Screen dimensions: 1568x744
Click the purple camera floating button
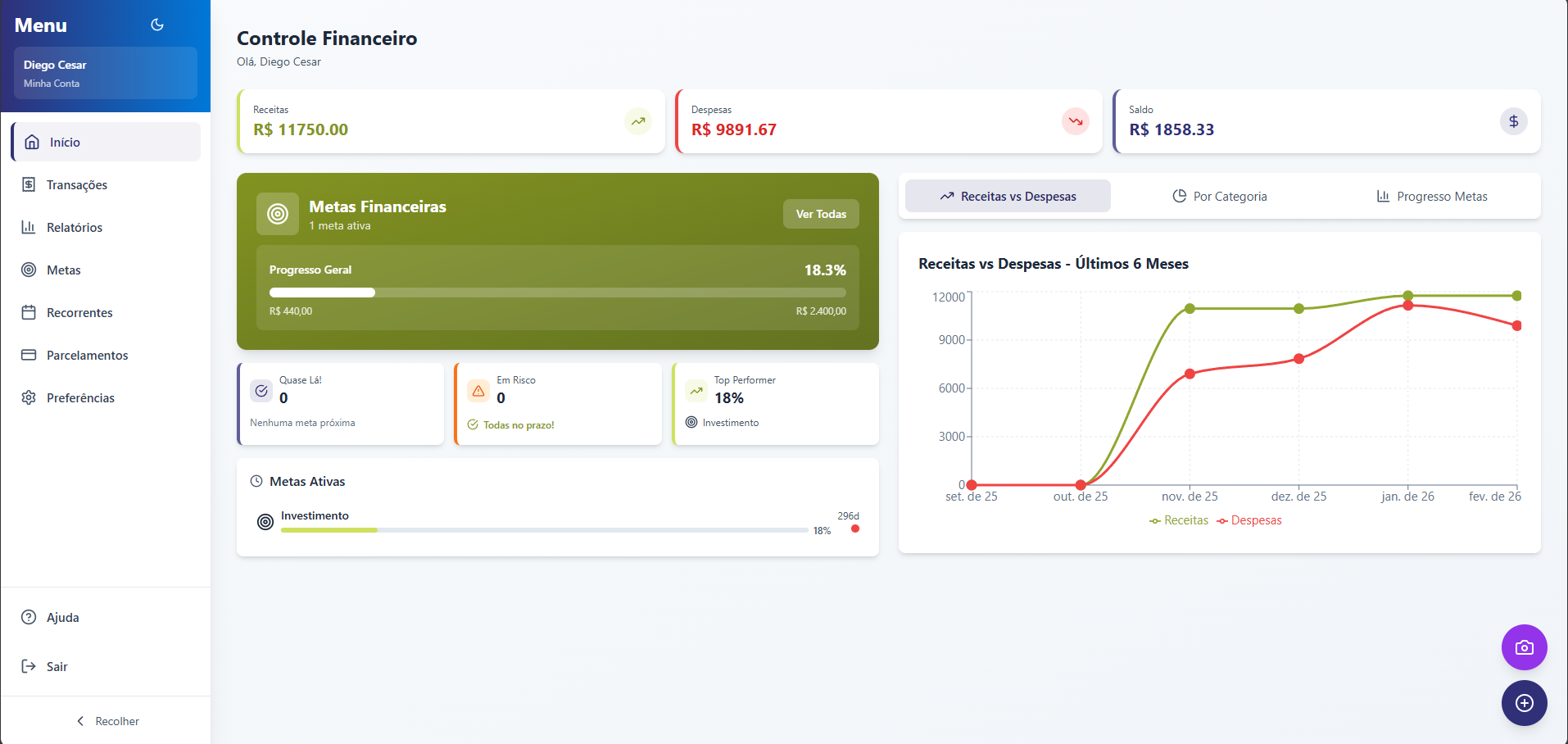(x=1524, y=647)
